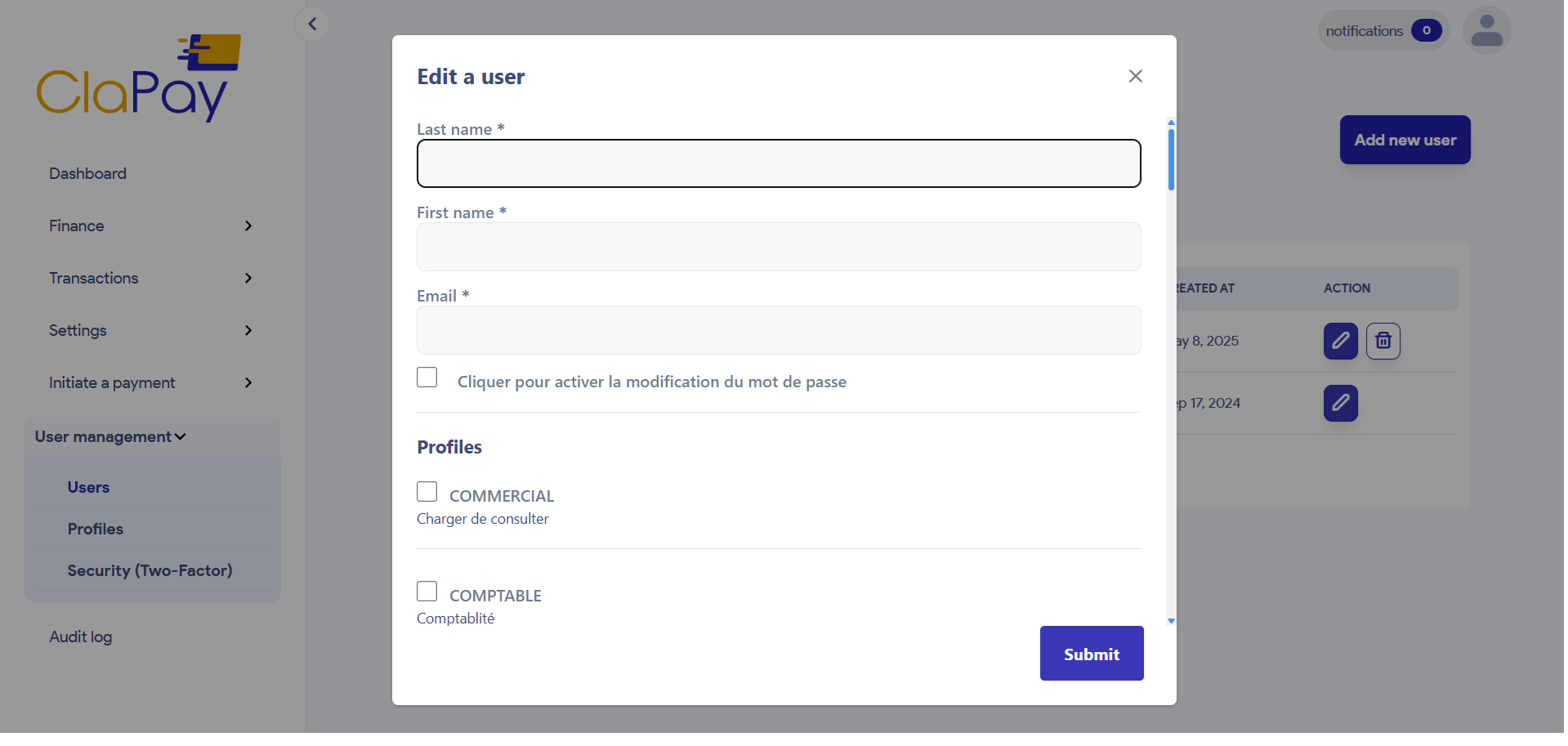Go to Security (Two-Factor) settings

pyautogui.click(x=150, y=570)
